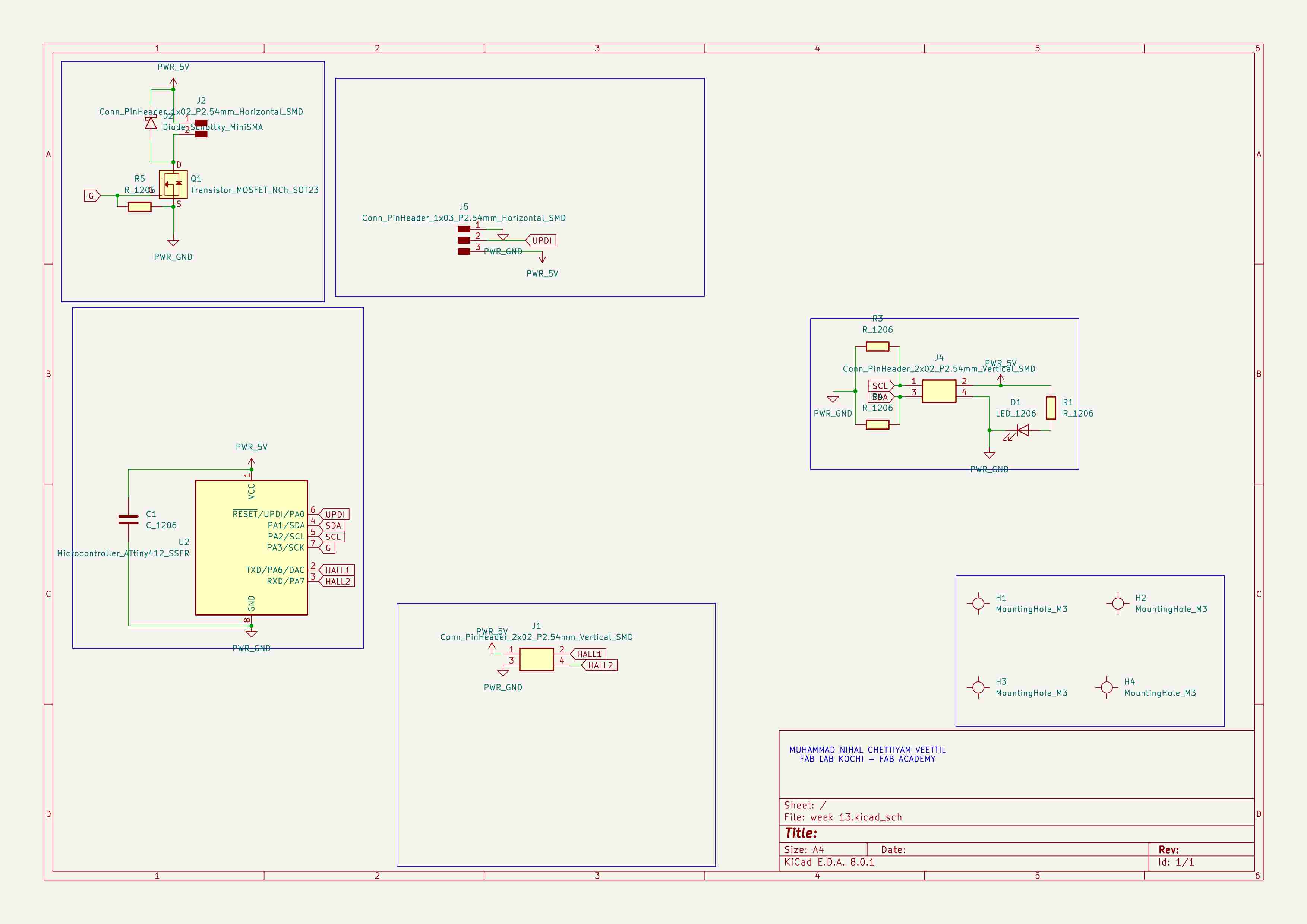Click the TXD/PA6/DAC pin name
This screenshot has height=924, width=1307.
coord(275,570)
